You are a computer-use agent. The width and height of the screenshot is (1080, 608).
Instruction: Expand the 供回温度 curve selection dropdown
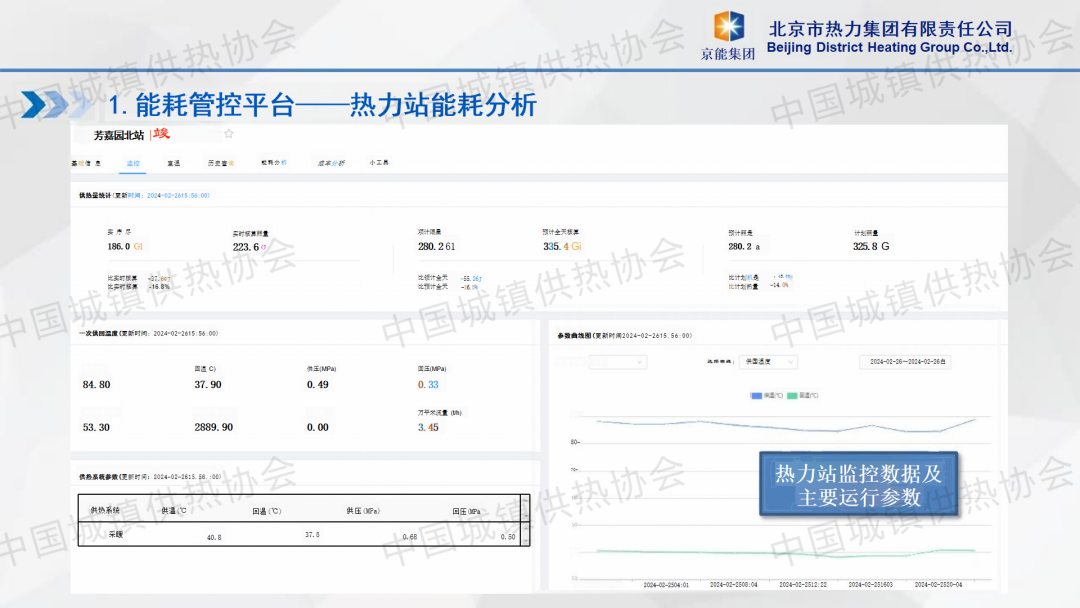tap(767, 362)
